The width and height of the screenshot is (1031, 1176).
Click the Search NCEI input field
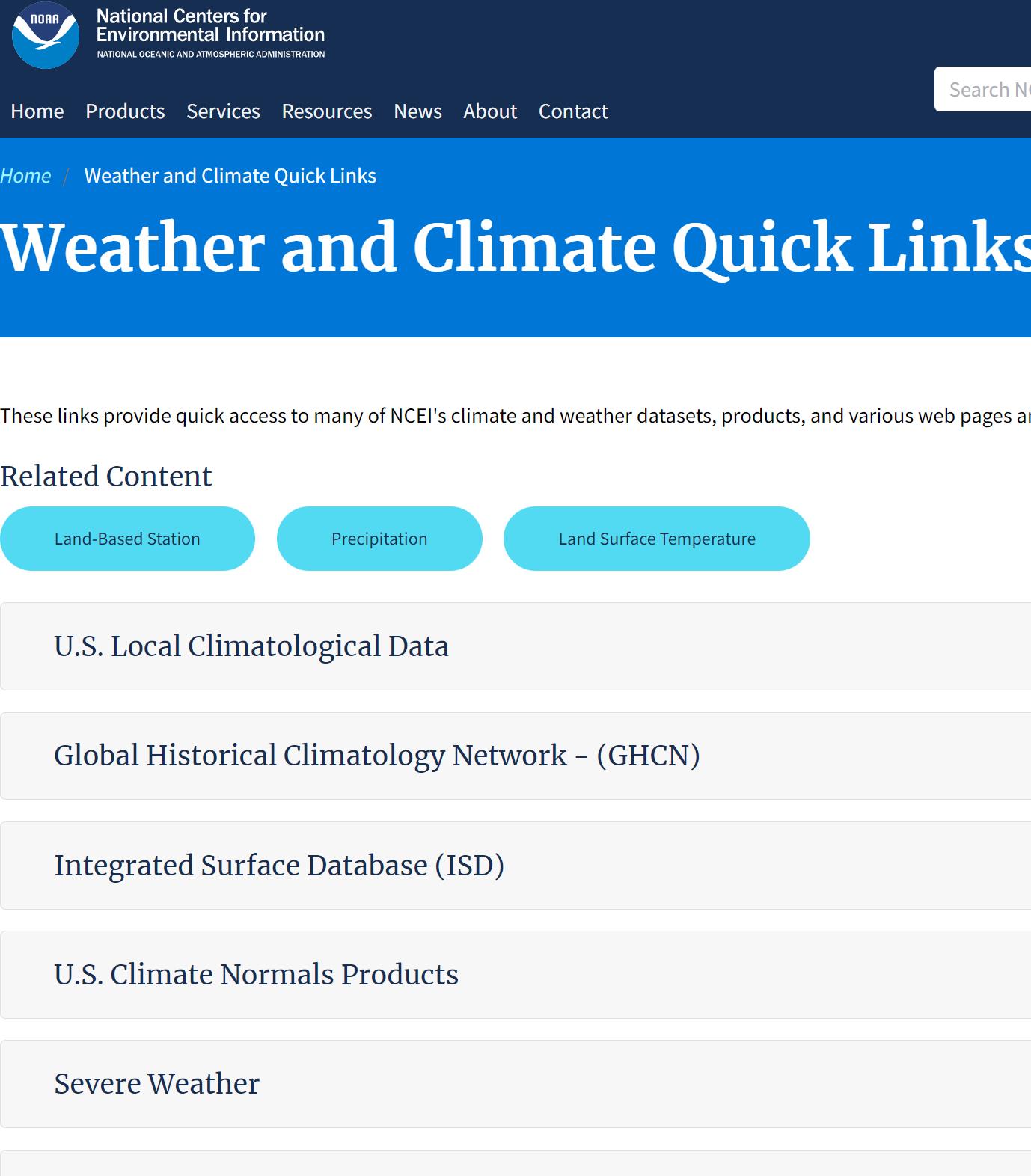(983, 89)
